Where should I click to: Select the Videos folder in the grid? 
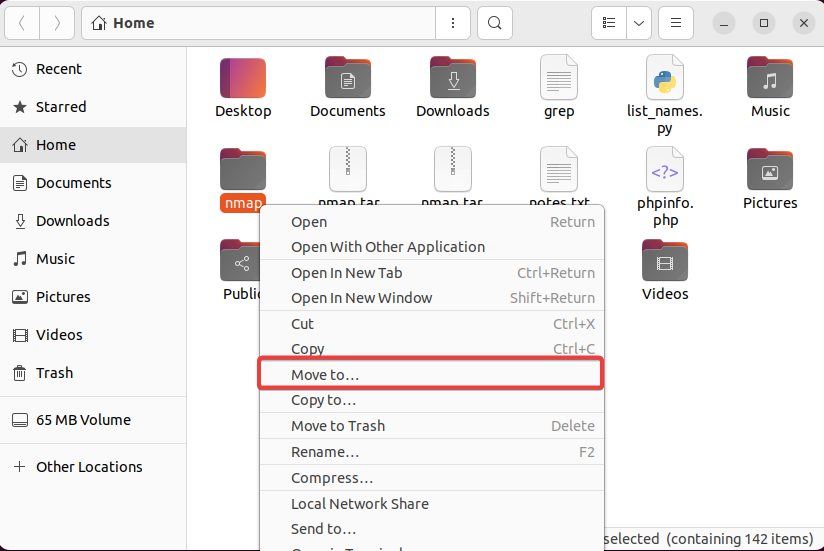click(665, 270)
